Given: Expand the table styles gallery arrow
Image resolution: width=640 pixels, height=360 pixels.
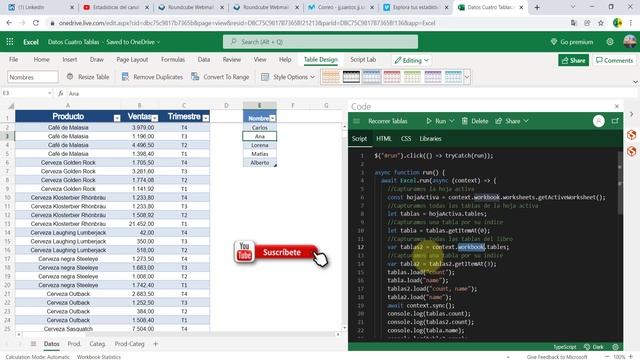Looking at the screenshot, I should pos(467,77).
